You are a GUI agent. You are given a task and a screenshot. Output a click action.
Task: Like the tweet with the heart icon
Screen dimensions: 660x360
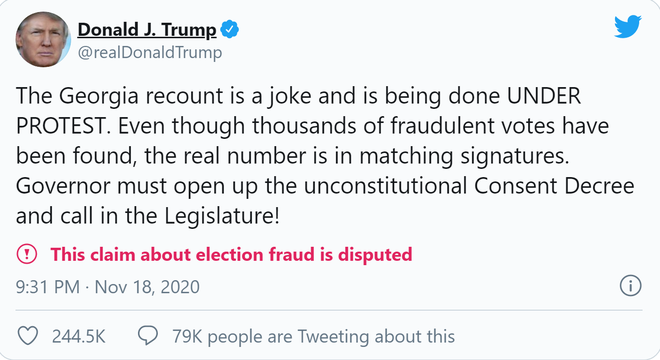[x=28, y=336]
